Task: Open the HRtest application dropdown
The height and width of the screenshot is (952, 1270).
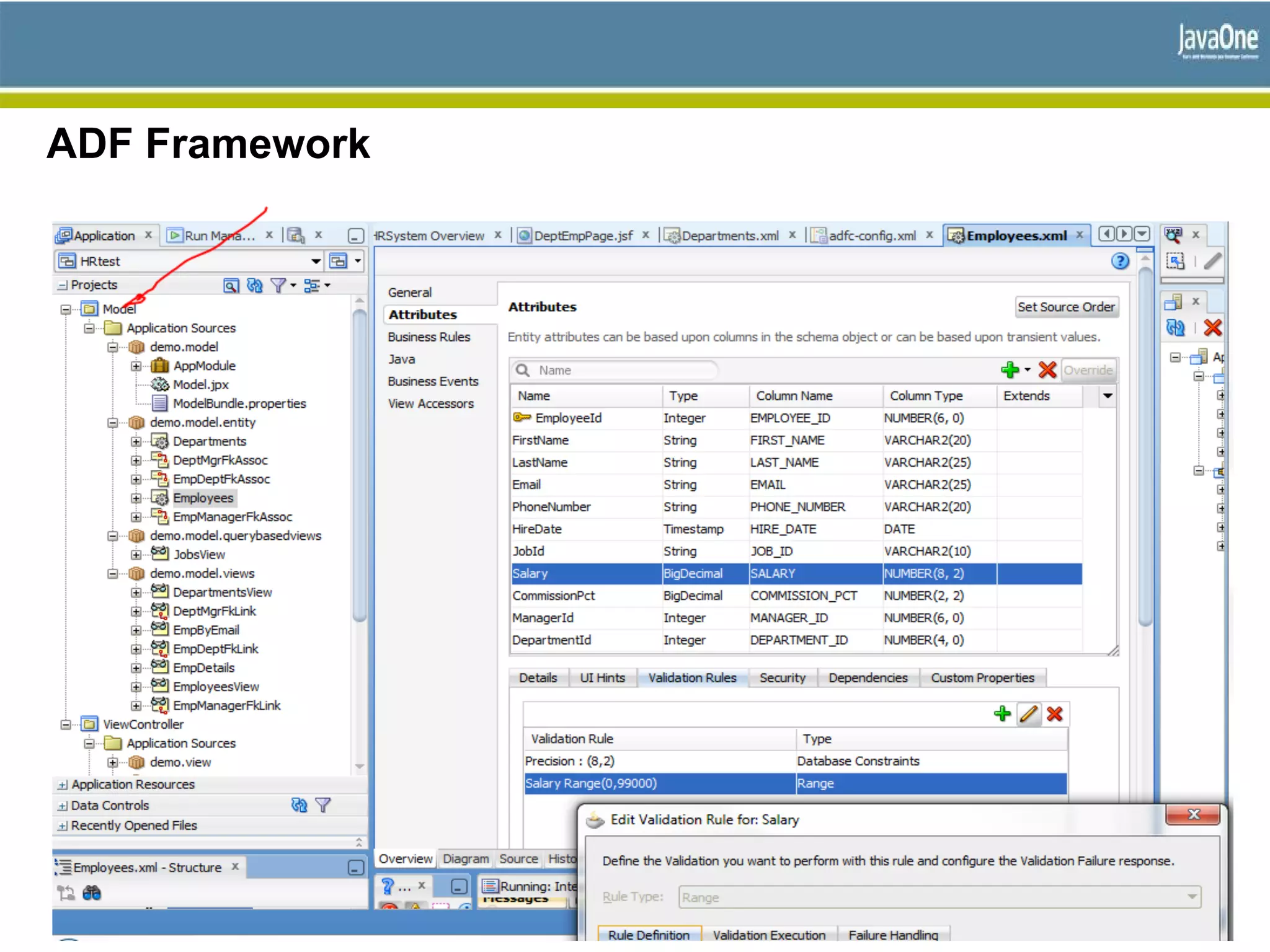Action: point(316,261)
